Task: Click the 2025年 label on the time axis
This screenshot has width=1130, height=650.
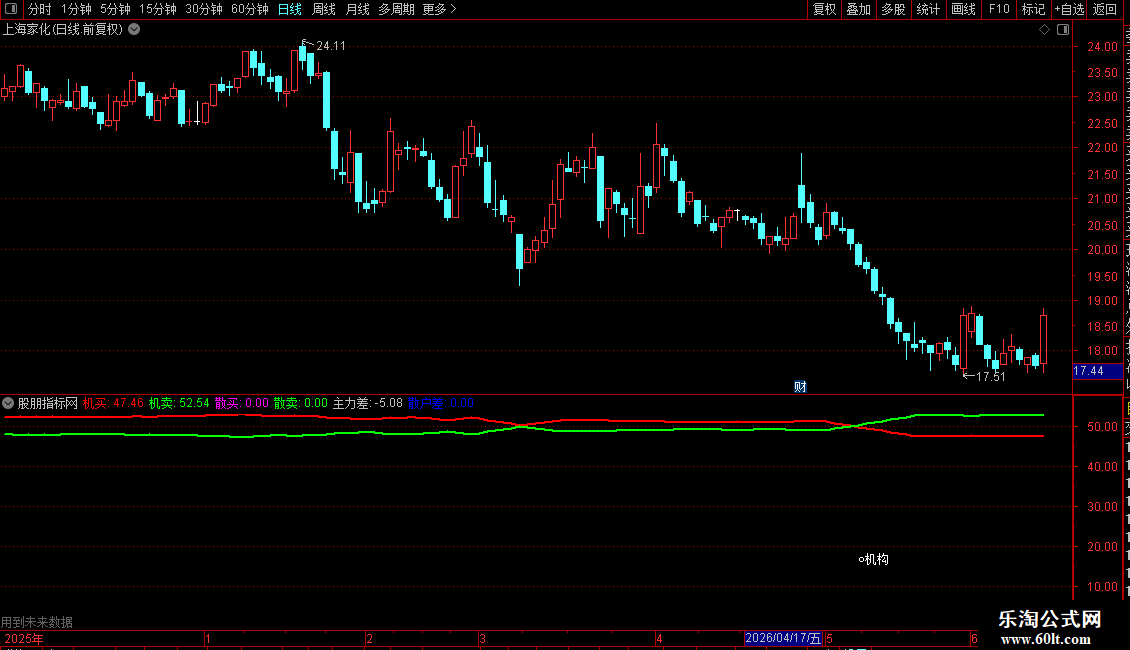Action: 24,638
